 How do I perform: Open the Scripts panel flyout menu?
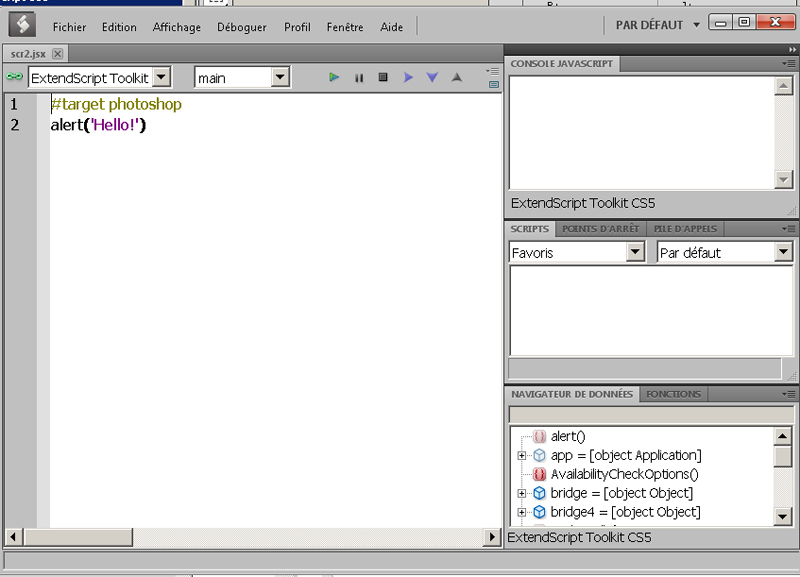789,229
